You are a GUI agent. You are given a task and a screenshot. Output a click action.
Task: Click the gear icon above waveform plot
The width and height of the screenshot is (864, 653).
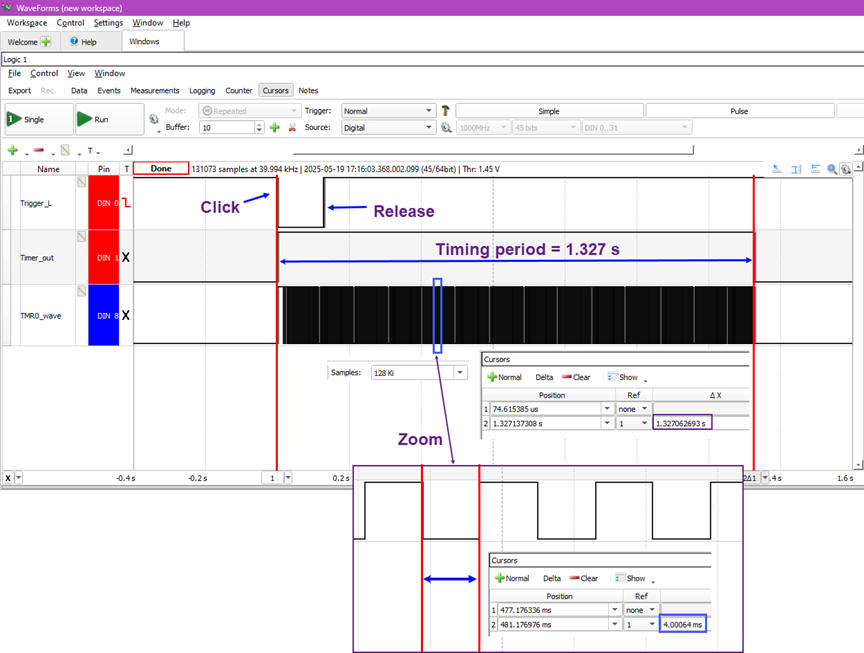click(x=846, y=169)
